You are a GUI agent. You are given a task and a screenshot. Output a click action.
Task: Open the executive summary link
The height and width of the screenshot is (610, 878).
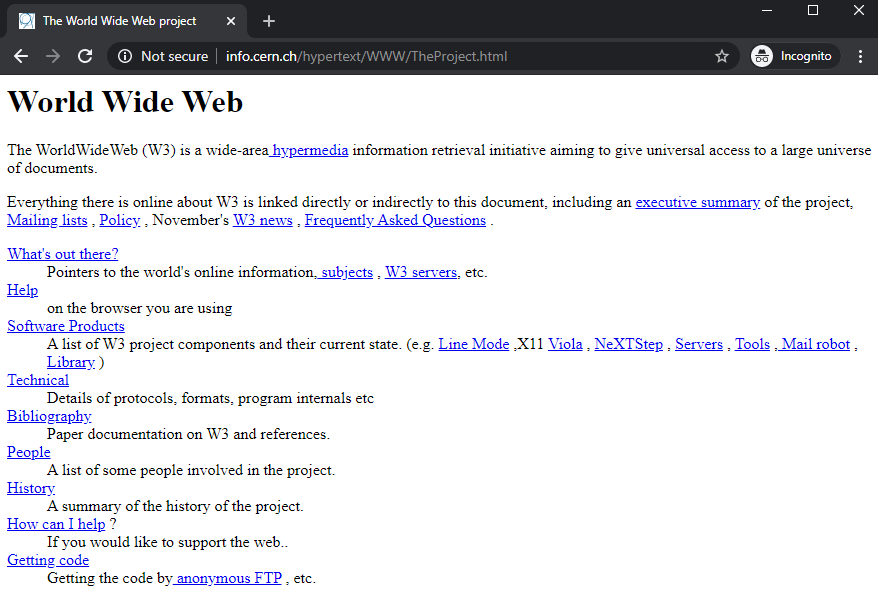(x=698, y=202)
